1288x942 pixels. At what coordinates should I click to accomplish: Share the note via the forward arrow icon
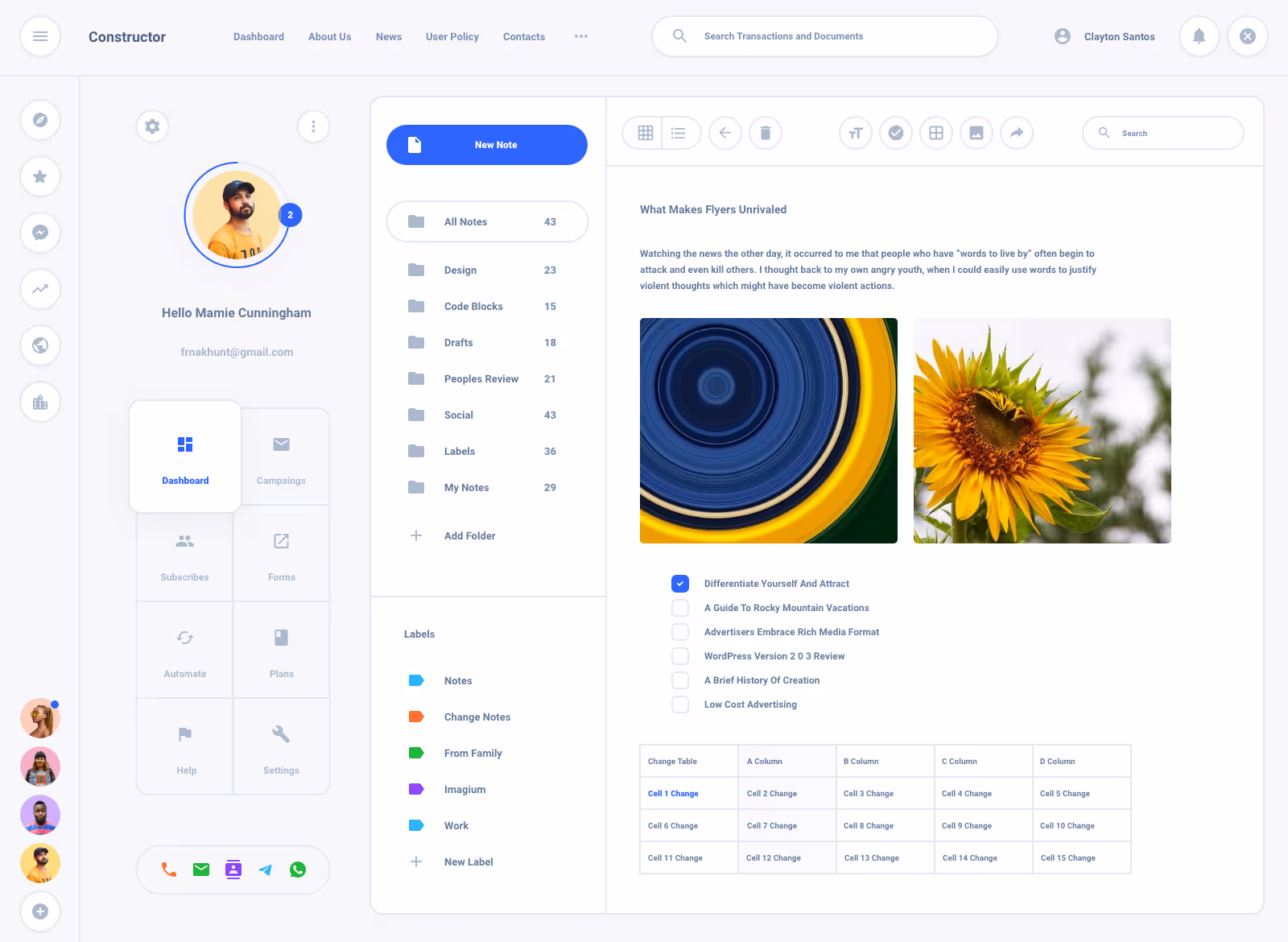[1016, 133]
